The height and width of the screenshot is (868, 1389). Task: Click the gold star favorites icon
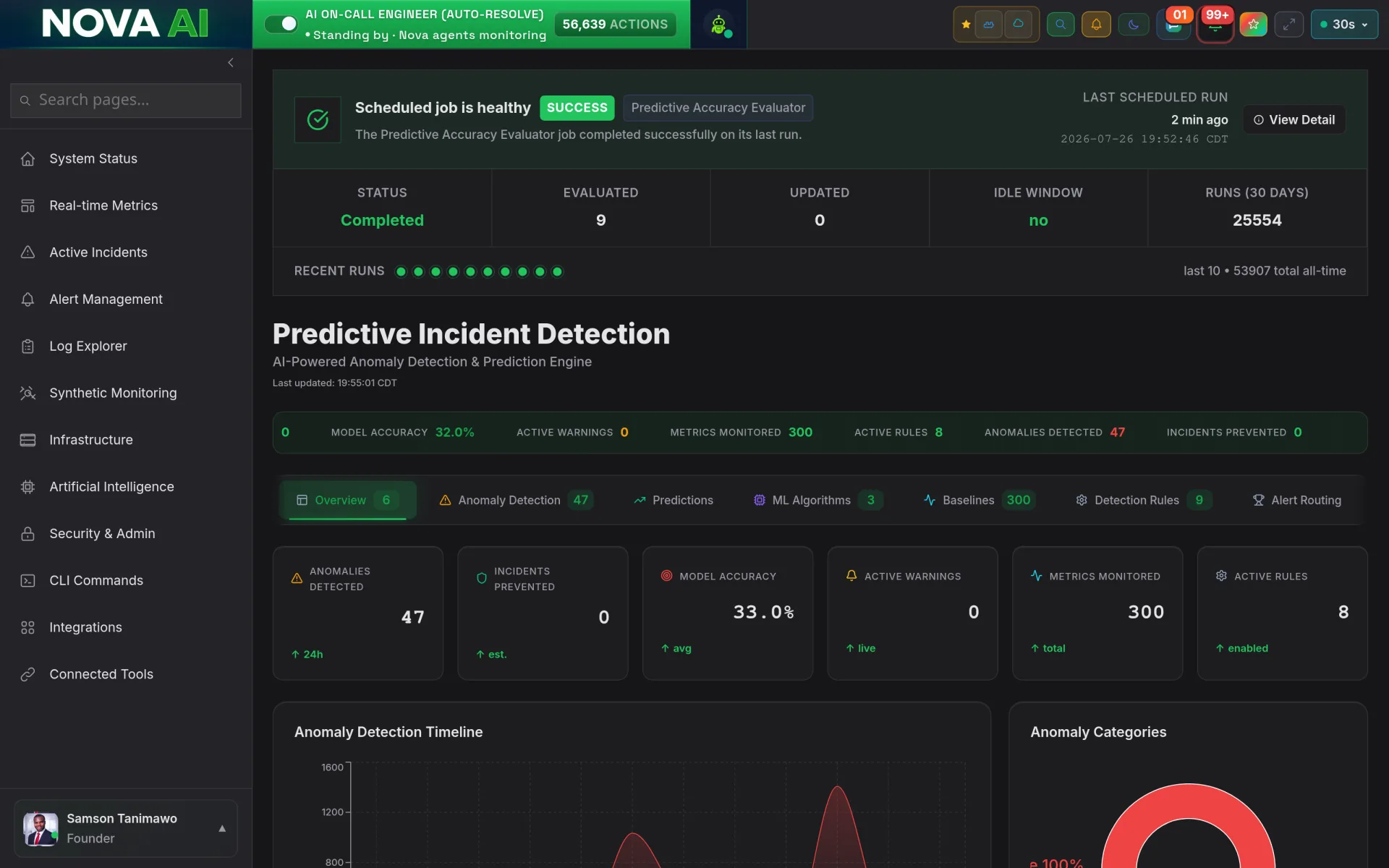pyautogui.click(x=966, y=25)
